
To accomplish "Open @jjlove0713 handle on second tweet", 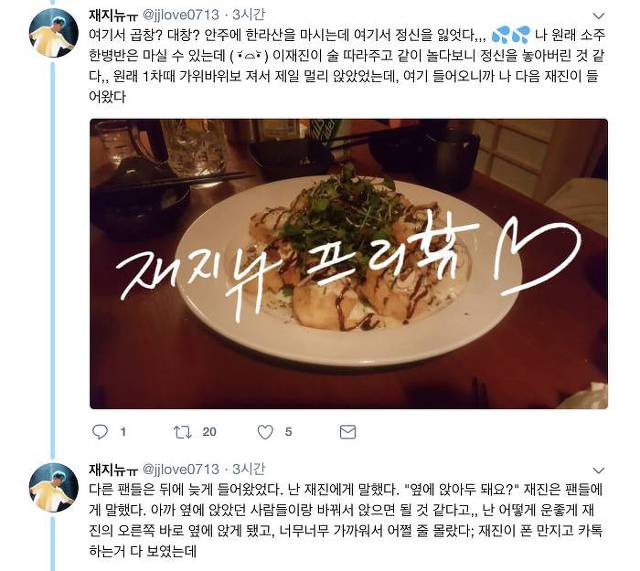I will pyautogui.click(x=181, y=469).
